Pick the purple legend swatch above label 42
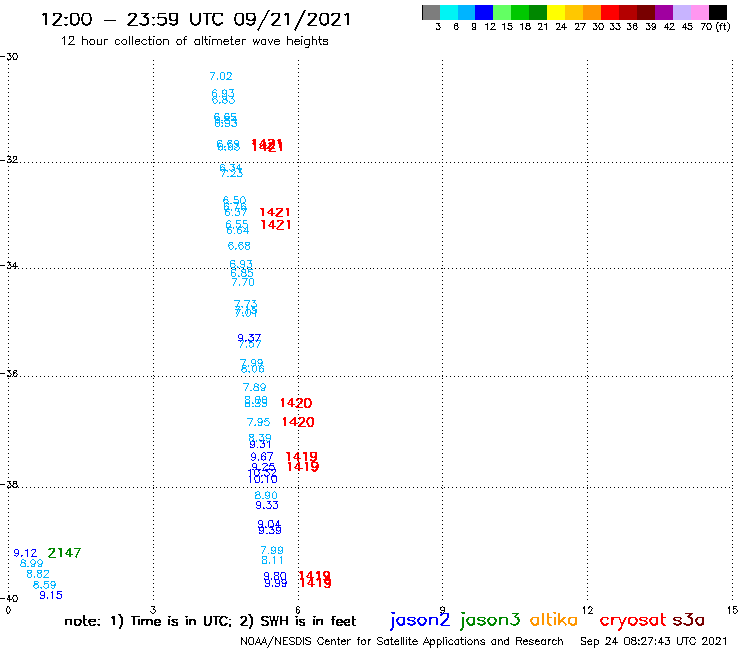 point(664,12)
